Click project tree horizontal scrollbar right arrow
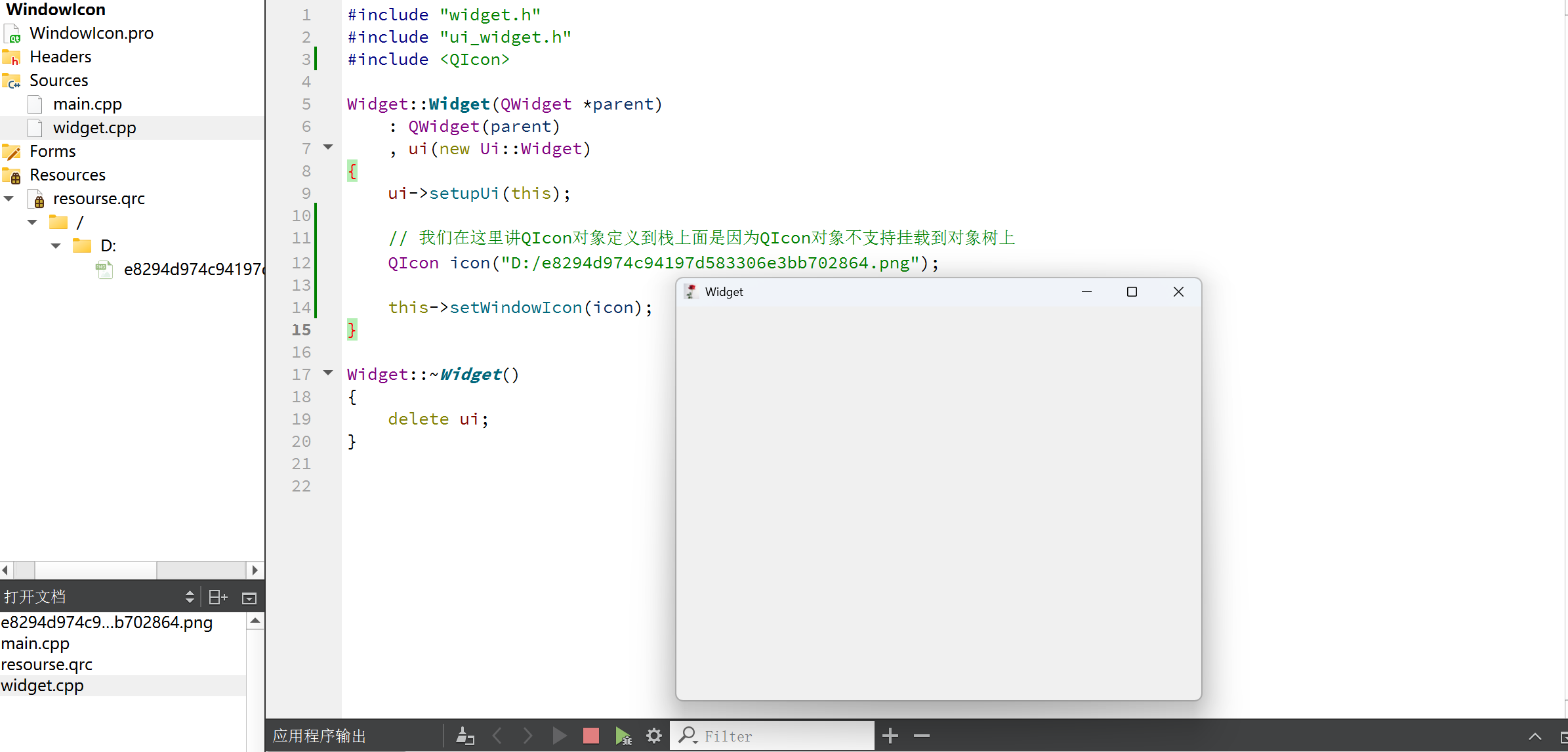 [255, 570]
